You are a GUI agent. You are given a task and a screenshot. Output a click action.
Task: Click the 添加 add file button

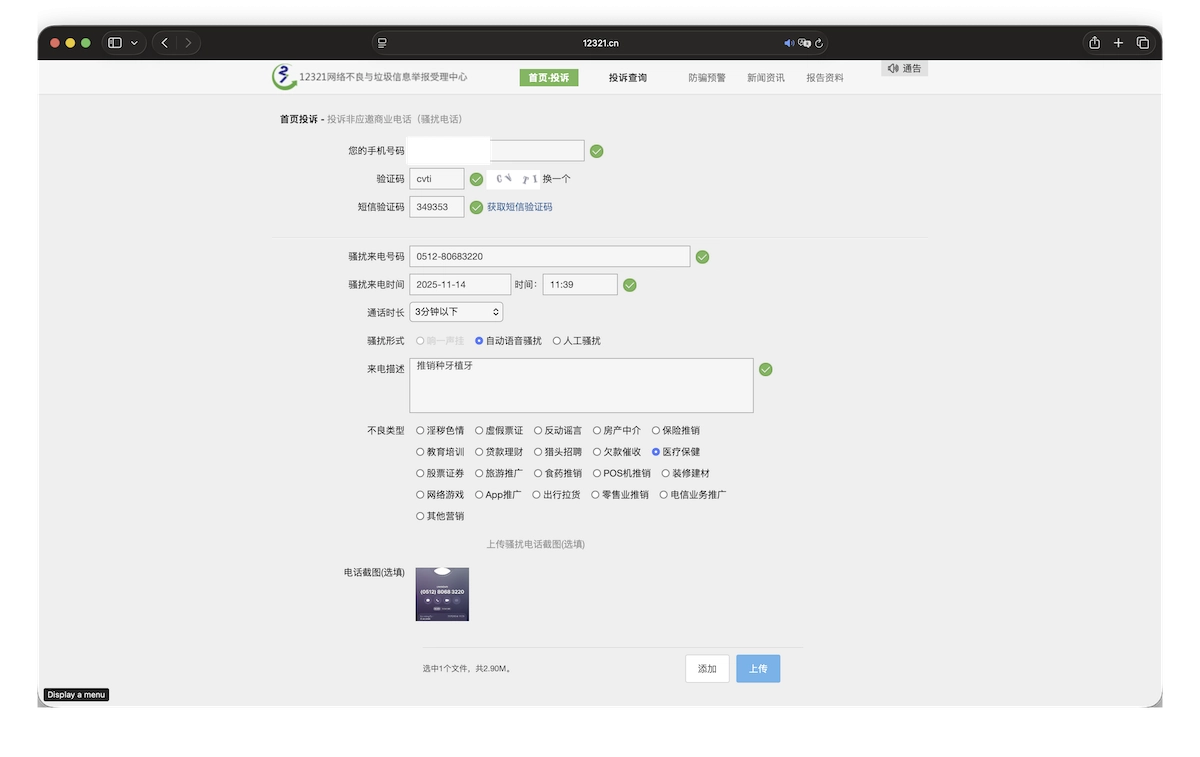(707, 669)
